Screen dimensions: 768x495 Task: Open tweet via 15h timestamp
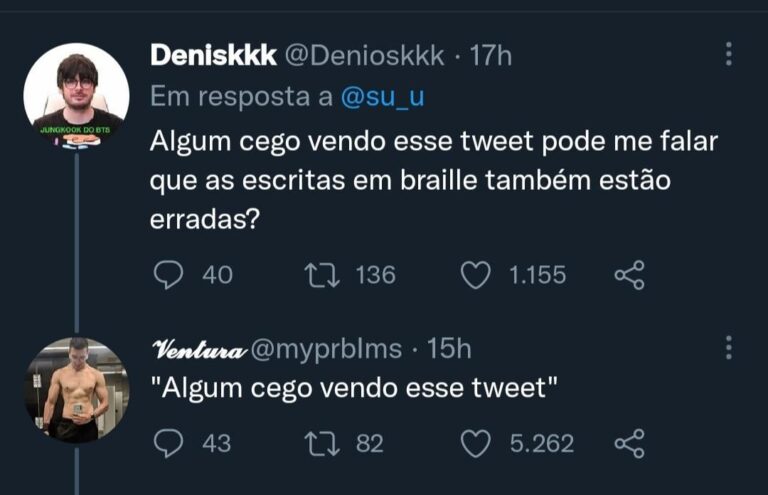449,348
